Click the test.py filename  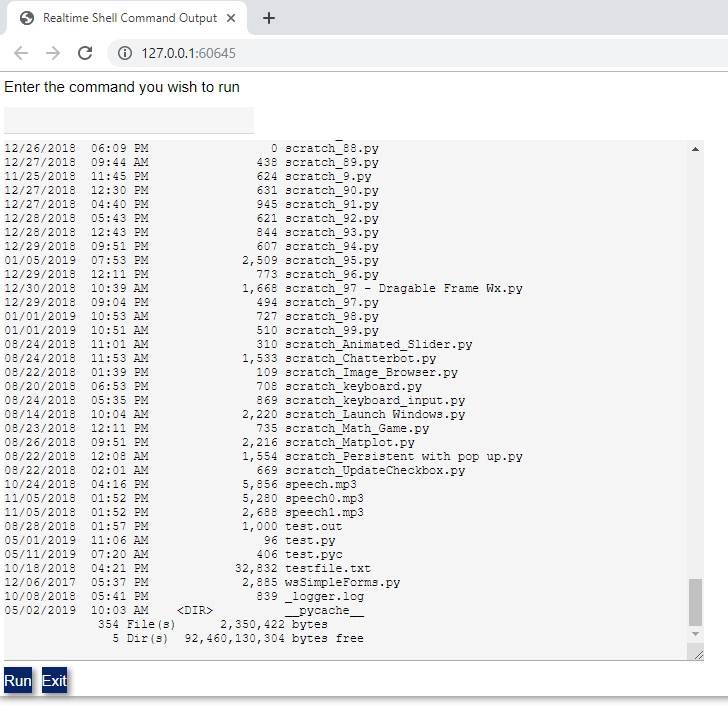pyautogui.click(x=310, y=540)
